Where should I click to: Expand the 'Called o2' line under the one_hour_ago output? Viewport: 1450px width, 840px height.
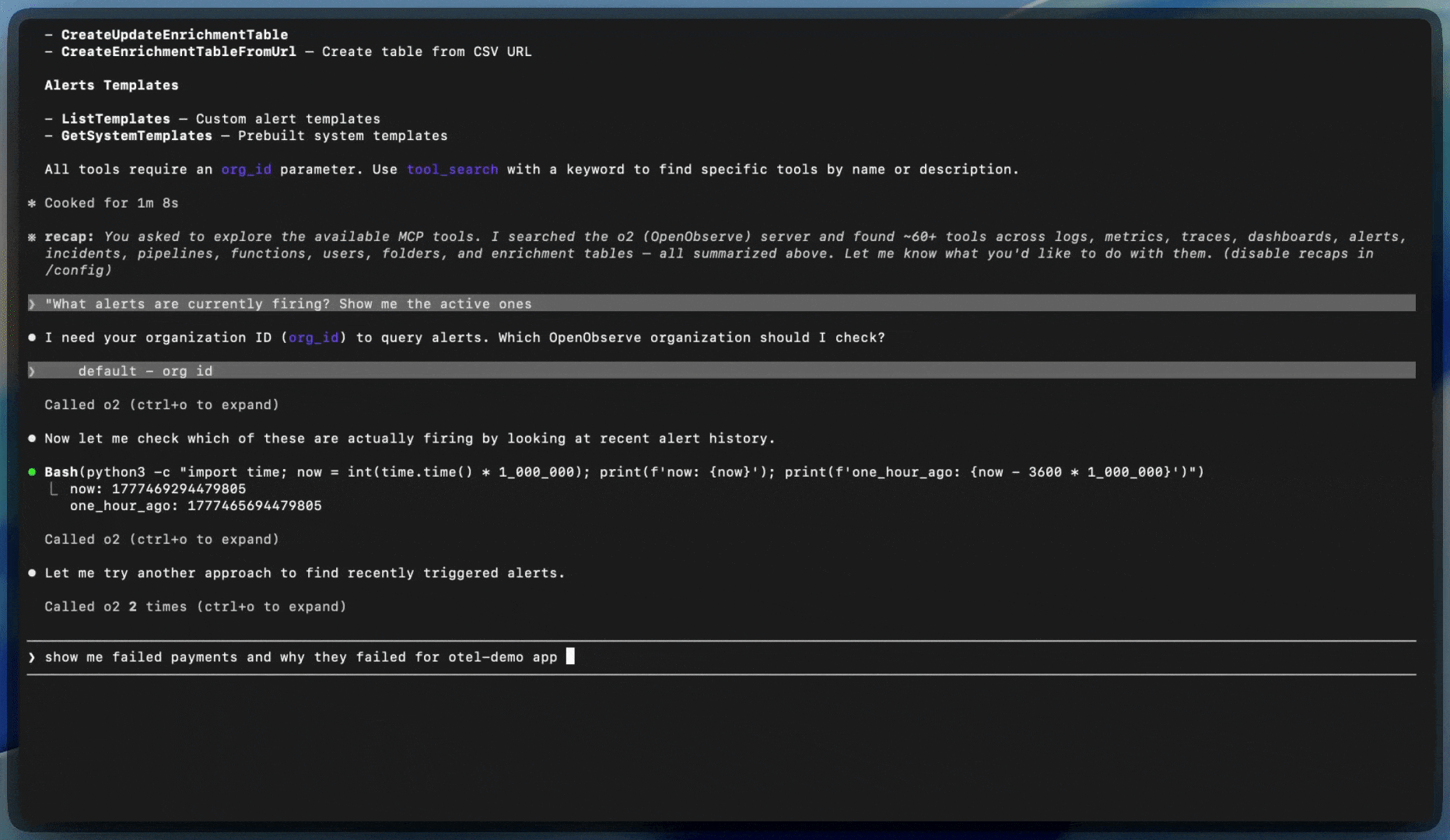coord(162,539)
